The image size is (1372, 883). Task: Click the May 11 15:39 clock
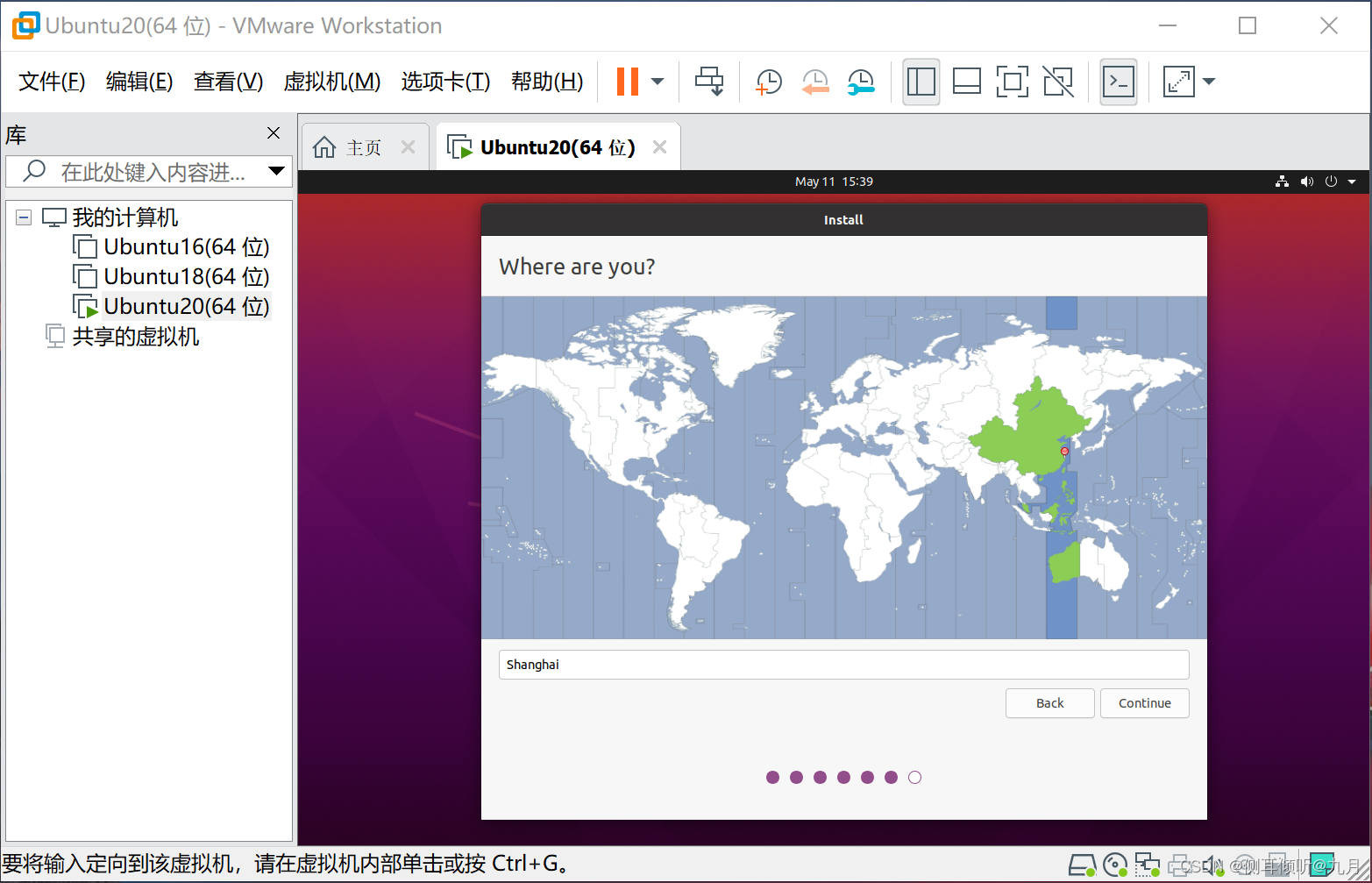coord(834,182)
